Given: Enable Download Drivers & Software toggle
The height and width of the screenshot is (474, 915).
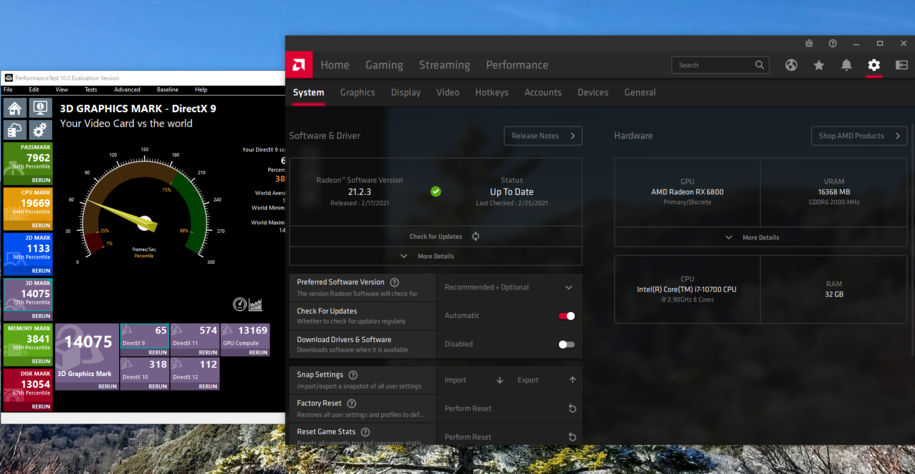Looking at the screenshot, I should pyautogui.click(x=567, y=344).
